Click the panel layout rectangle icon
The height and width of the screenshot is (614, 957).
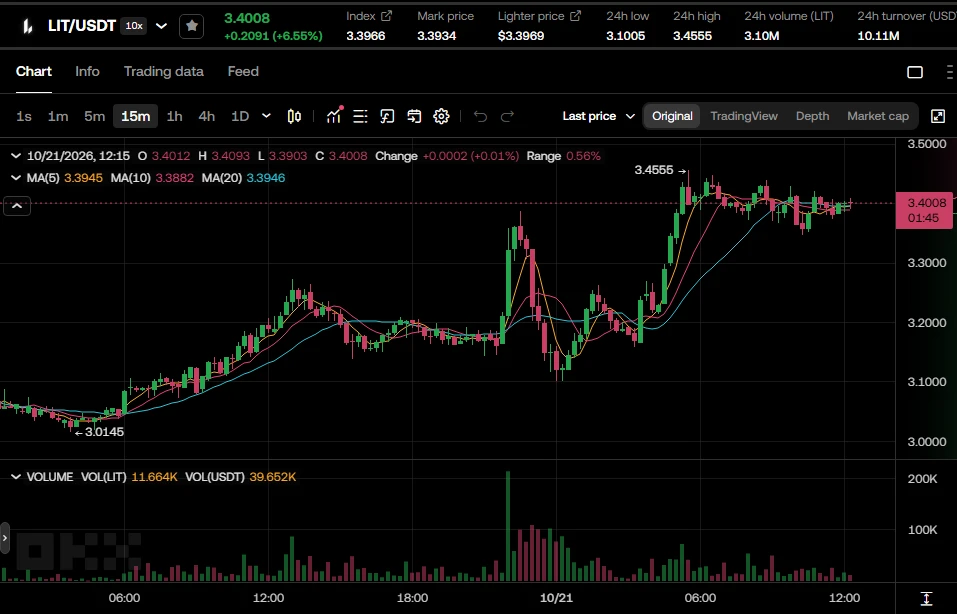[x=915, y=72]
